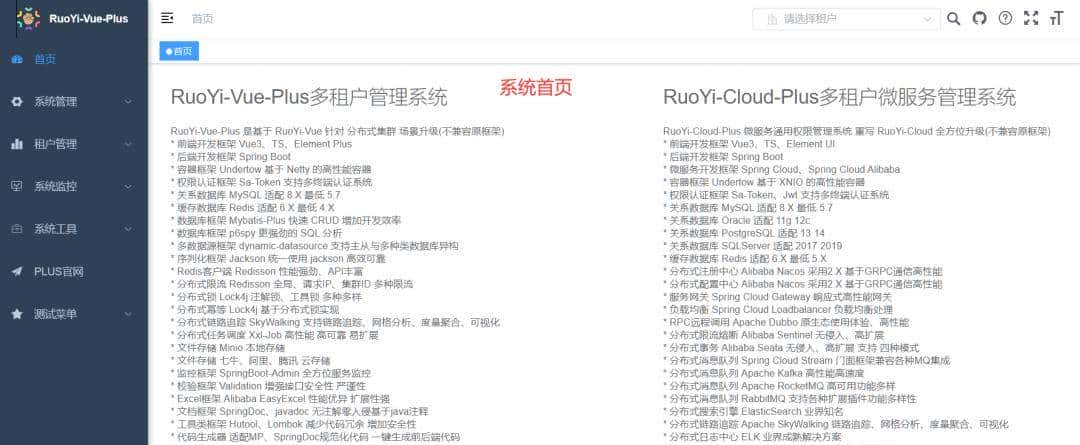1080x445 pixels.
Task: Click the 首页 breadcrumb text
Action: pos(202,19)
